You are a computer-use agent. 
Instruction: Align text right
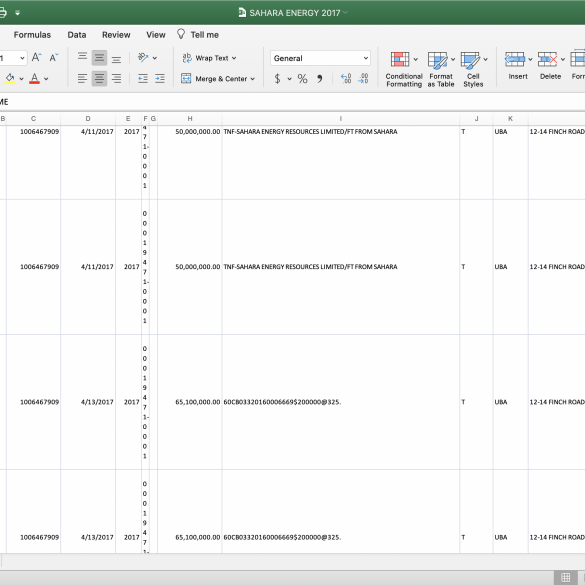[116, 78]
